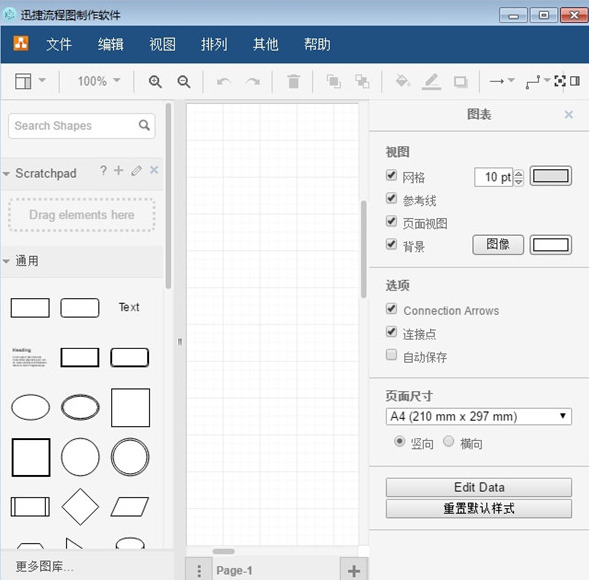Click the zoom out magnifier icon
The height and width of the screenshot is (580, 589).
coord(184,82)
